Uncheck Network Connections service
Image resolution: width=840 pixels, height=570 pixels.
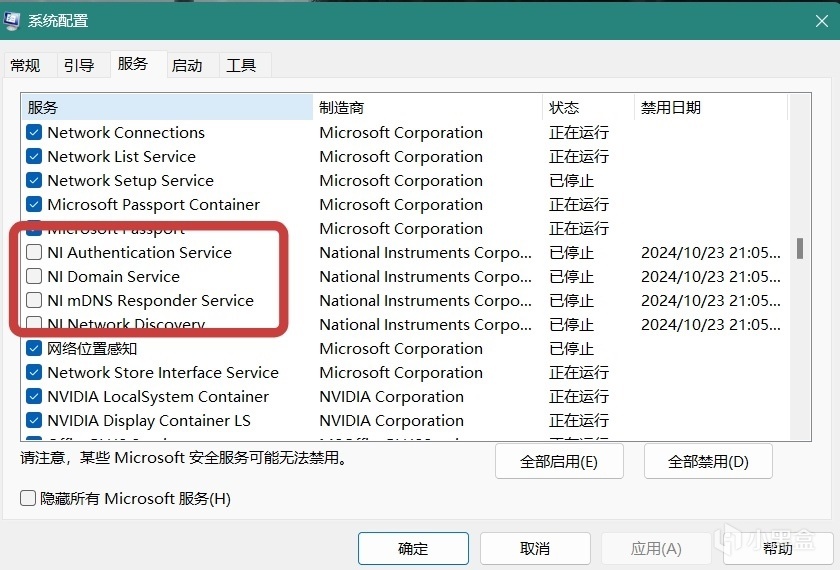click(35, 133)
